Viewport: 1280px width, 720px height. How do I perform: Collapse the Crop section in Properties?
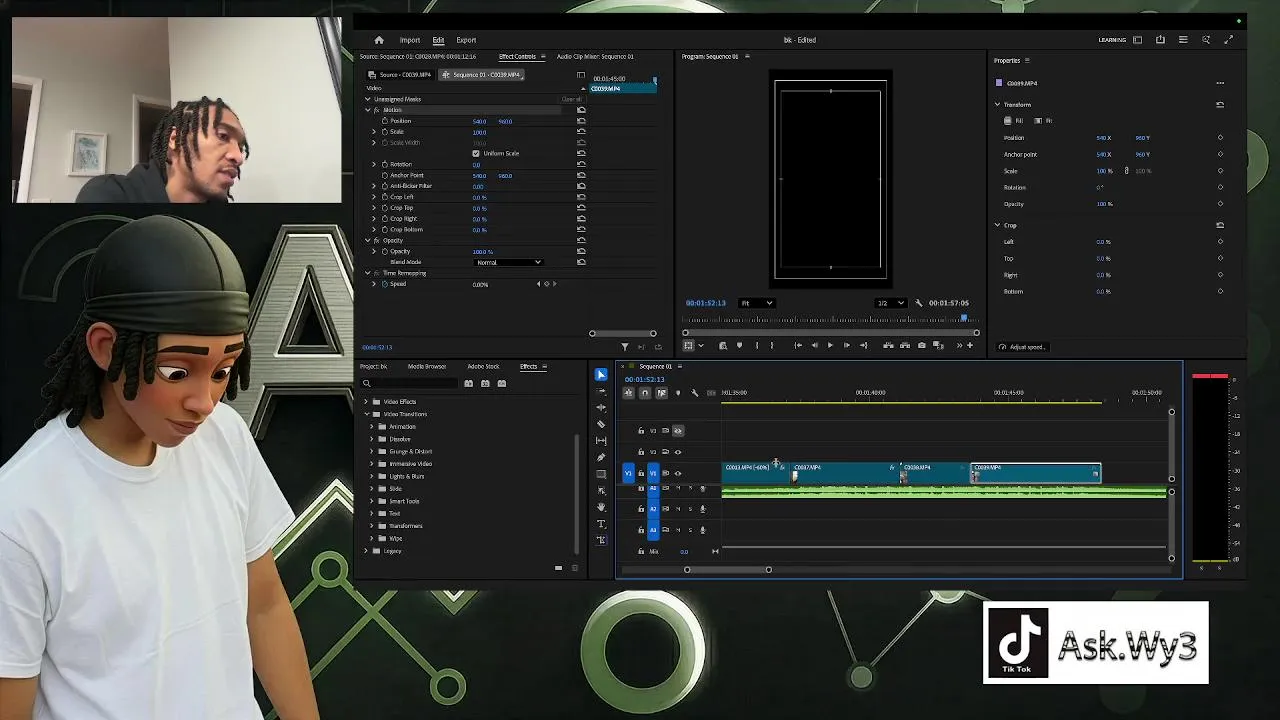pyautogui.click(x=997, y=225)
